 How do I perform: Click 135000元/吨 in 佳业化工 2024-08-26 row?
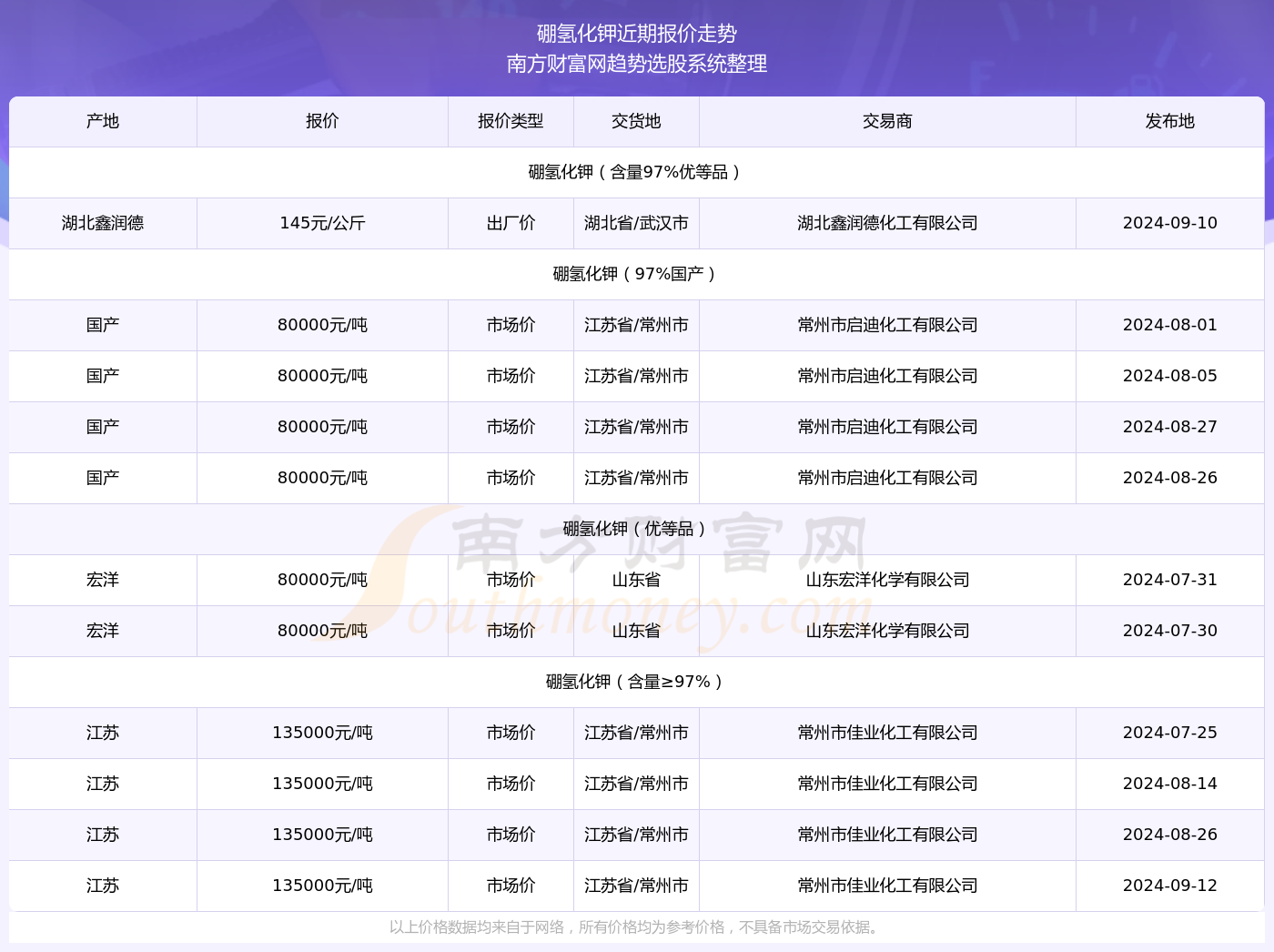(322, 835)
